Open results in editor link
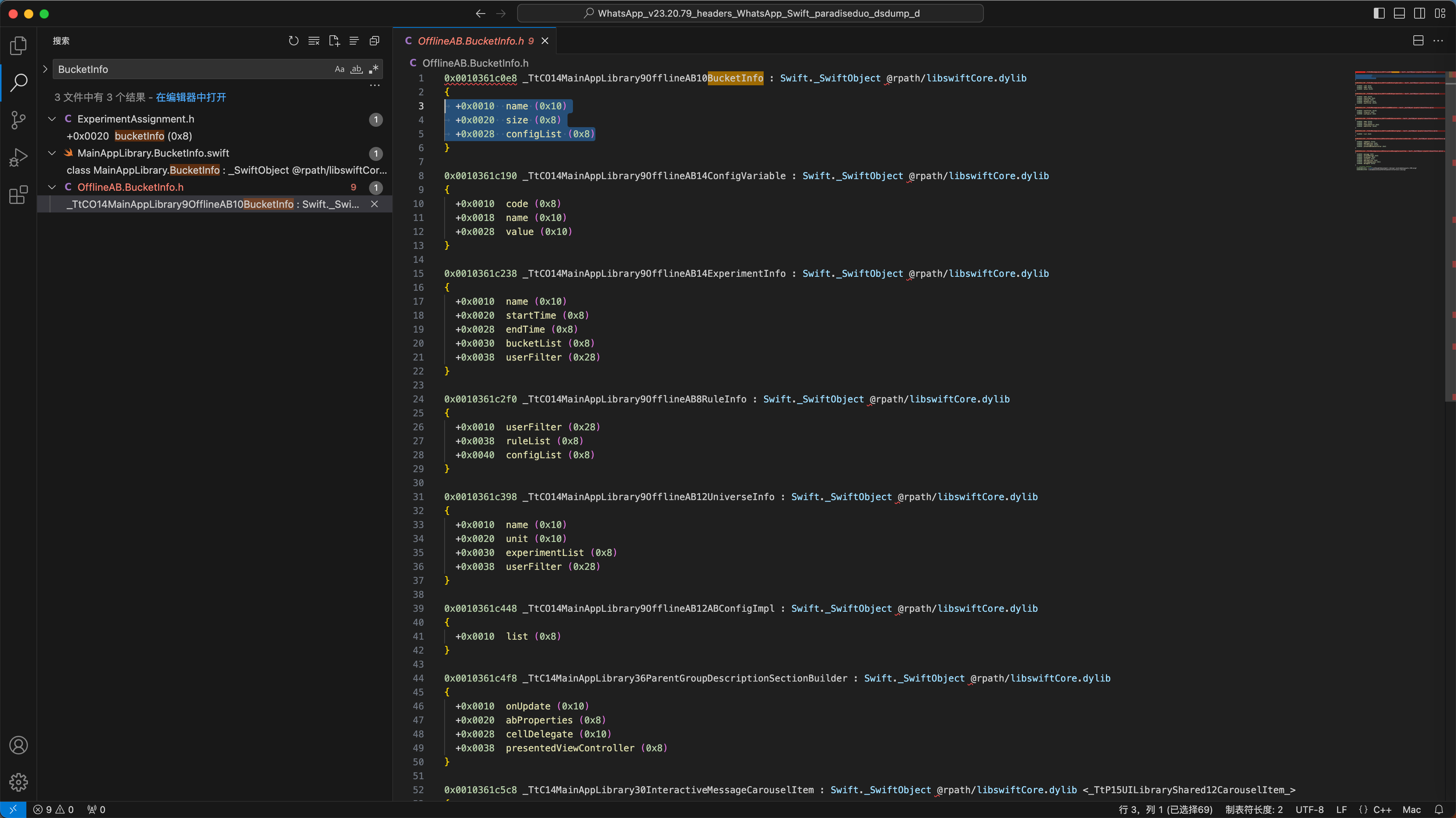Screen dimensions: 1456x818 click(x=191, y=97)
